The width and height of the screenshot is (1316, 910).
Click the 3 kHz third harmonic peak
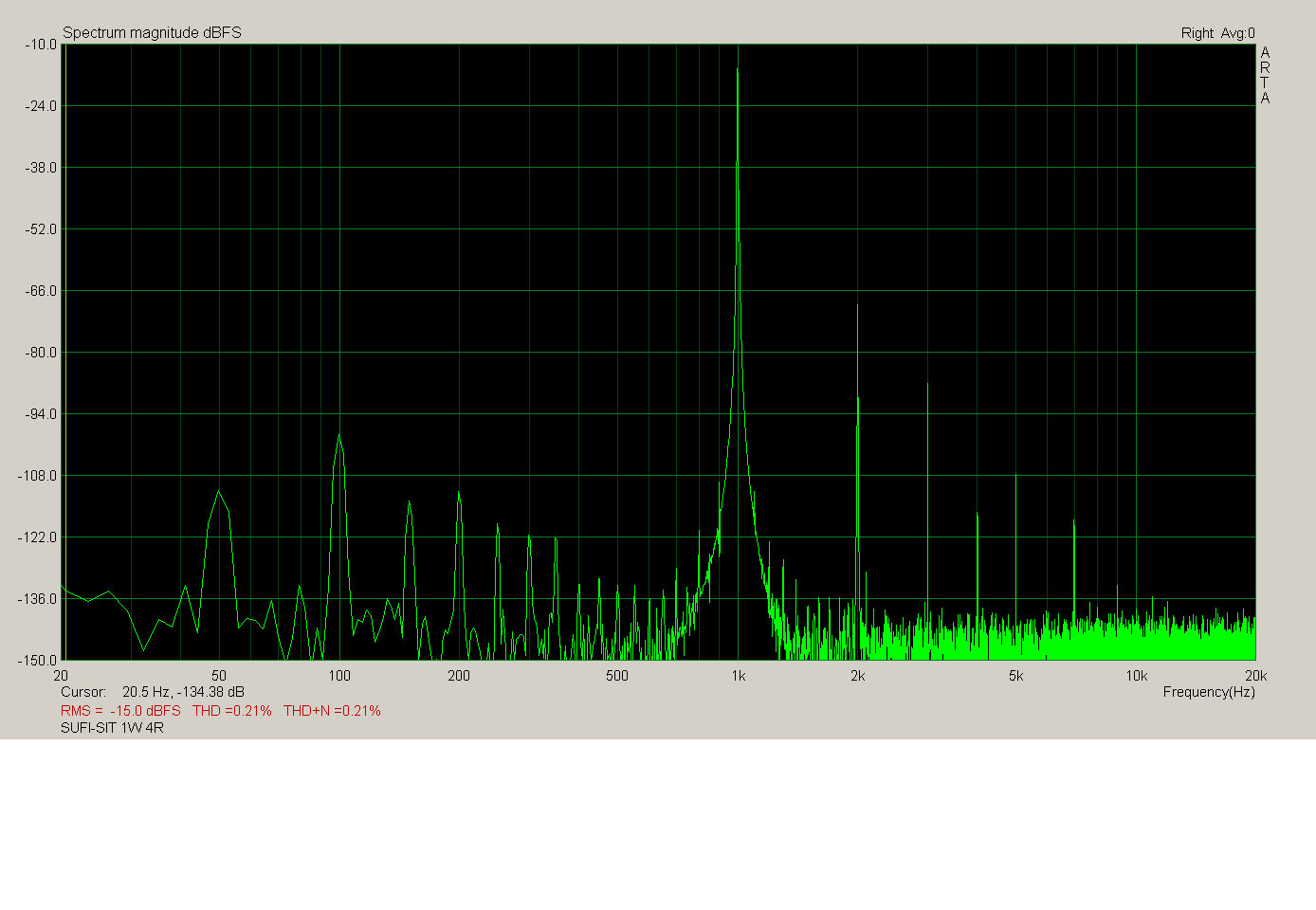point(927,385)
